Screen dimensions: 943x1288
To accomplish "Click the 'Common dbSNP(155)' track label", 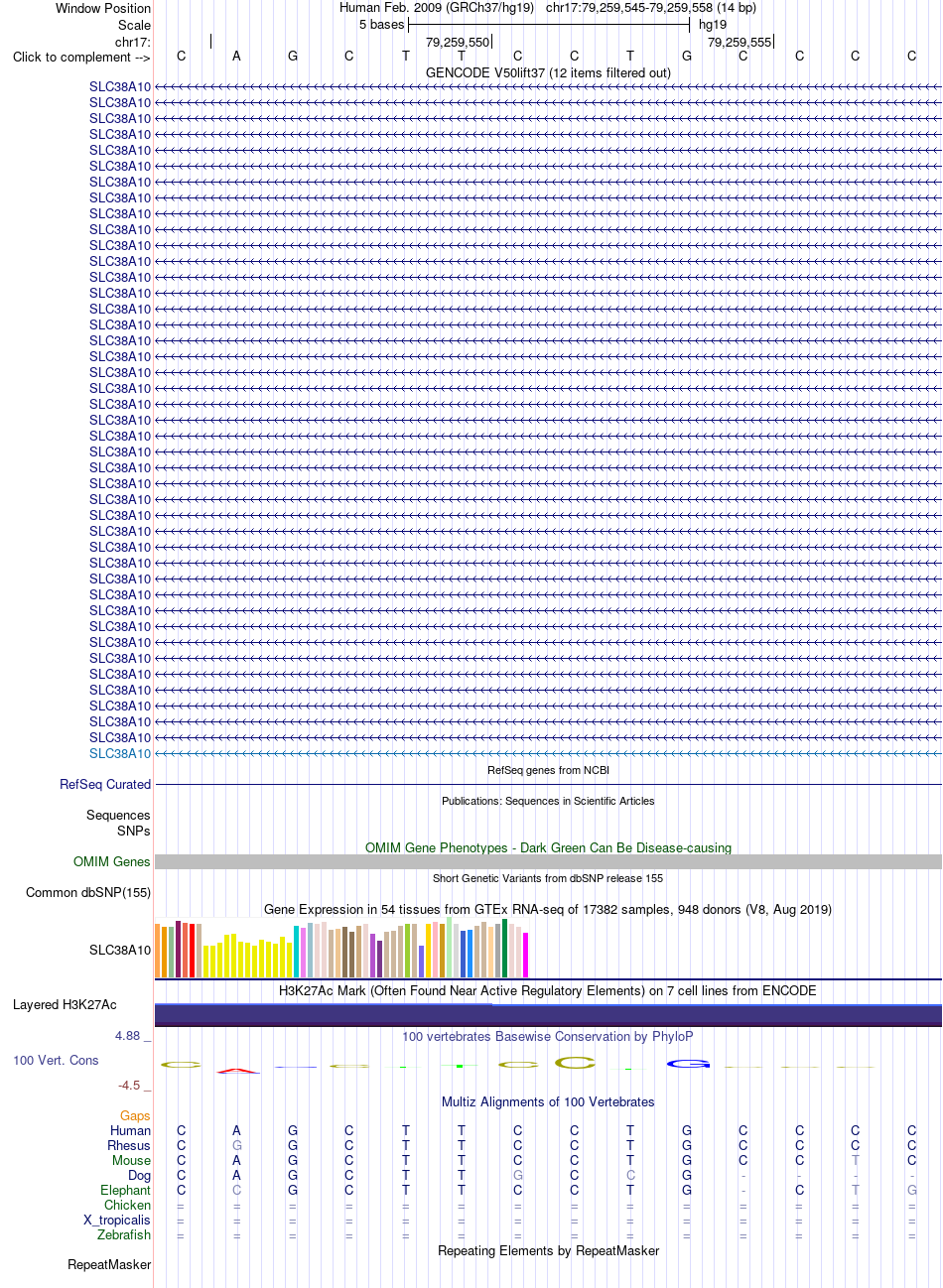I will (x=88, y=892).
